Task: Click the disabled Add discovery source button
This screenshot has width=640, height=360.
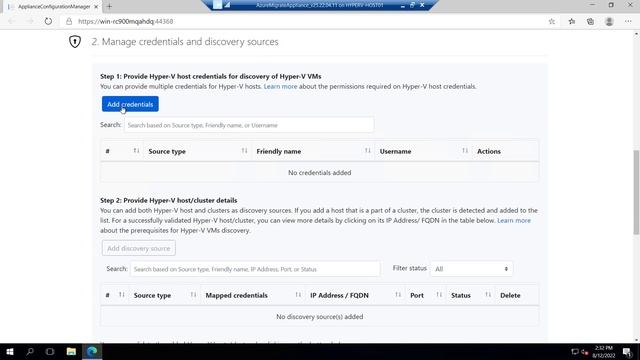Action: point(139,248)
